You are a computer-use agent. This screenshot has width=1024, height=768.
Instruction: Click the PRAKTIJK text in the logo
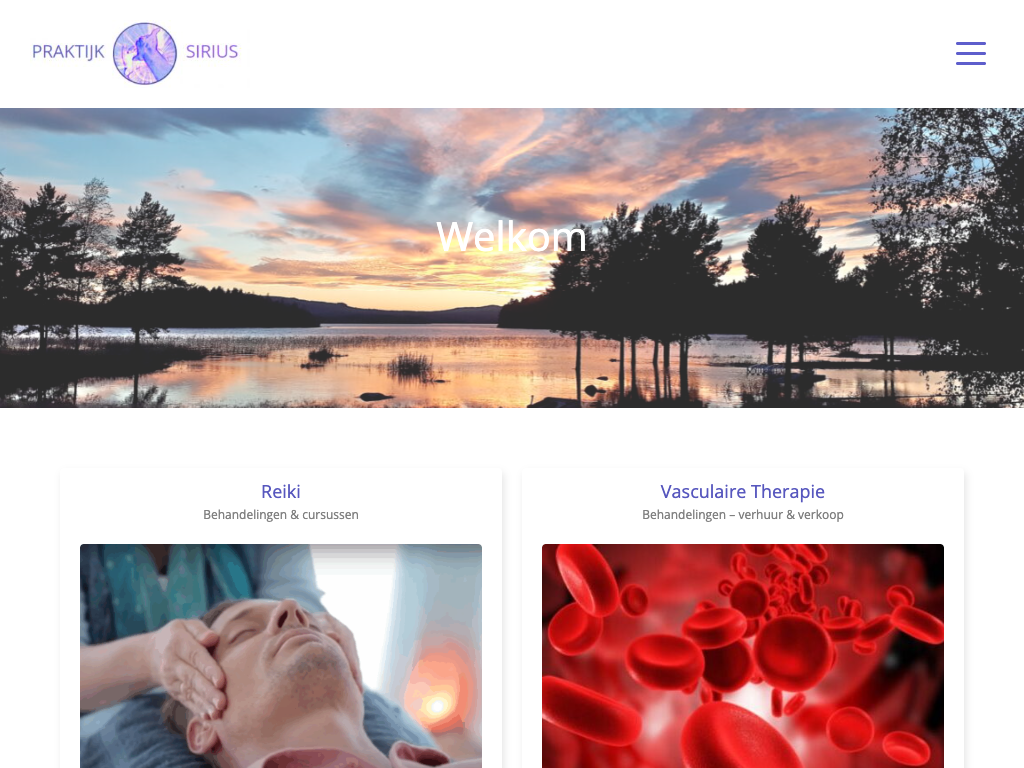pos(68,52)
